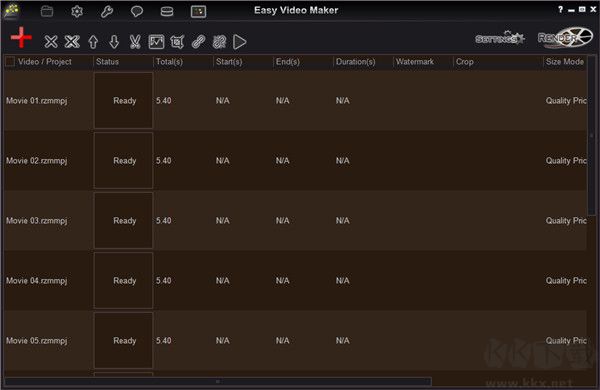This screenshot has height=390, width=600.
Task: Click the Total(s) column header
Action: click(x=169, y=62)
